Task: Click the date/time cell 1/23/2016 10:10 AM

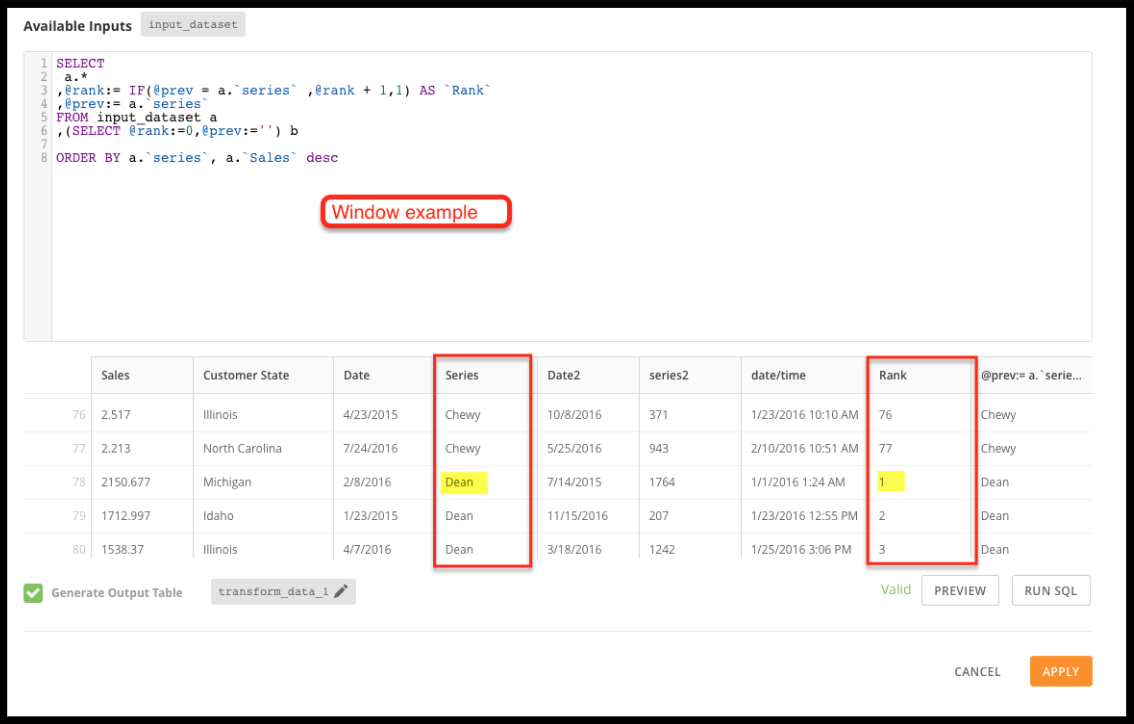Action: pyautogui.click(x=804, y=414)
